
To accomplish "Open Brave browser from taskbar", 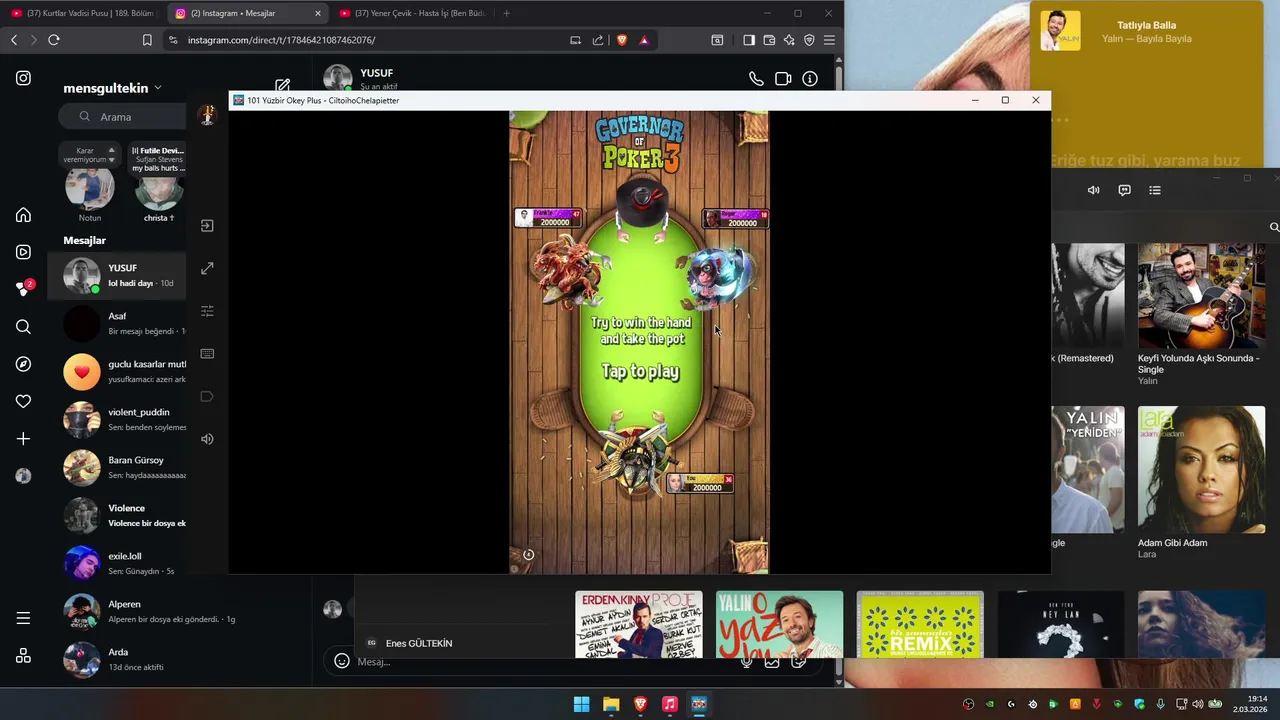I will [640, 704].
